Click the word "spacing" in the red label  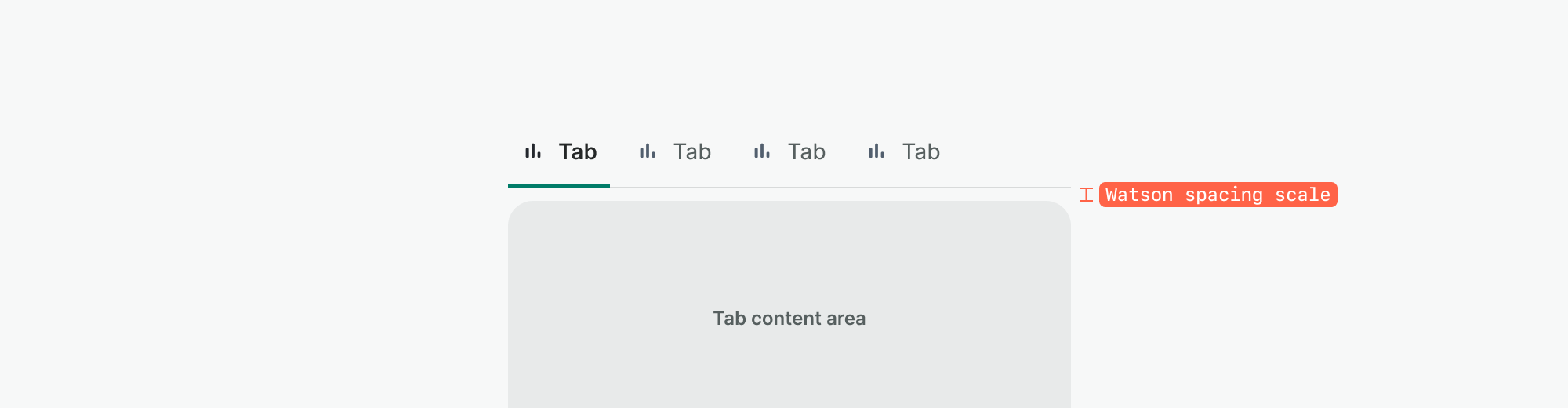tap(1224, 195)
